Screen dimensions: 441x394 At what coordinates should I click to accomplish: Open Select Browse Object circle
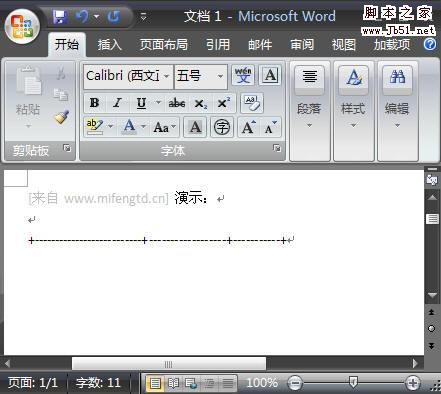(x=432, y=329)
